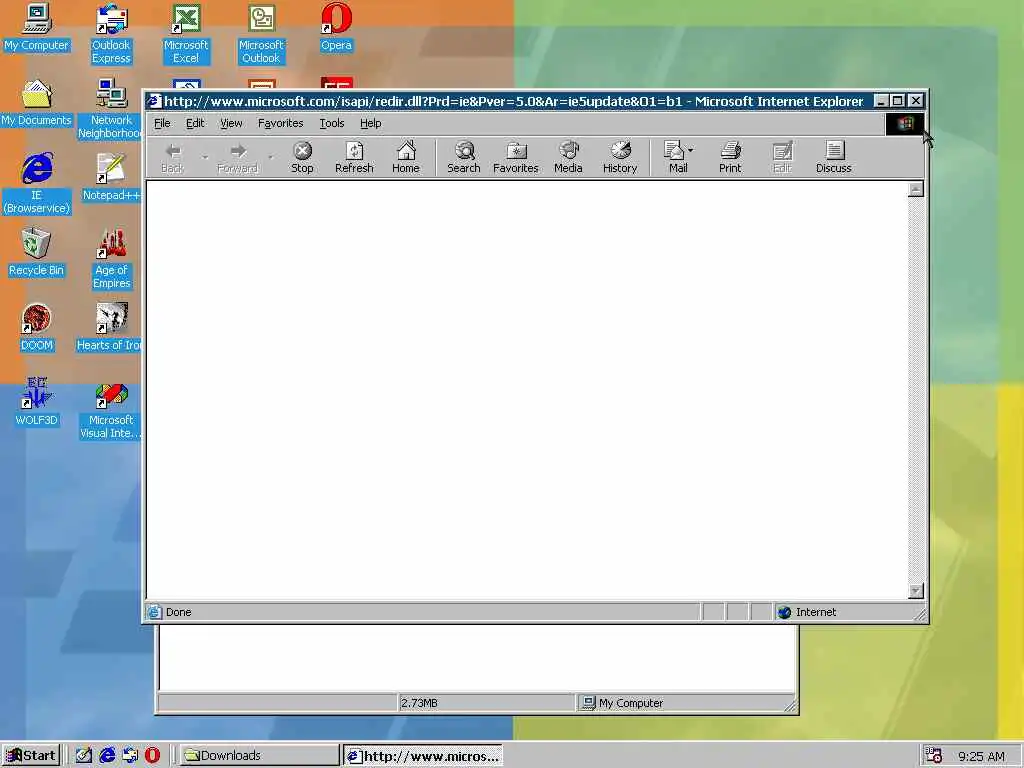Click the Forward toolbar button
The image size is (1024, 768).
pos(238,157)
